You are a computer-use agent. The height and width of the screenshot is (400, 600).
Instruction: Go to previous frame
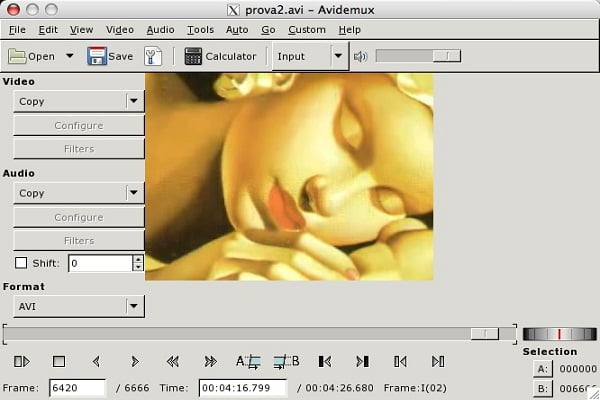coord(96,361)
